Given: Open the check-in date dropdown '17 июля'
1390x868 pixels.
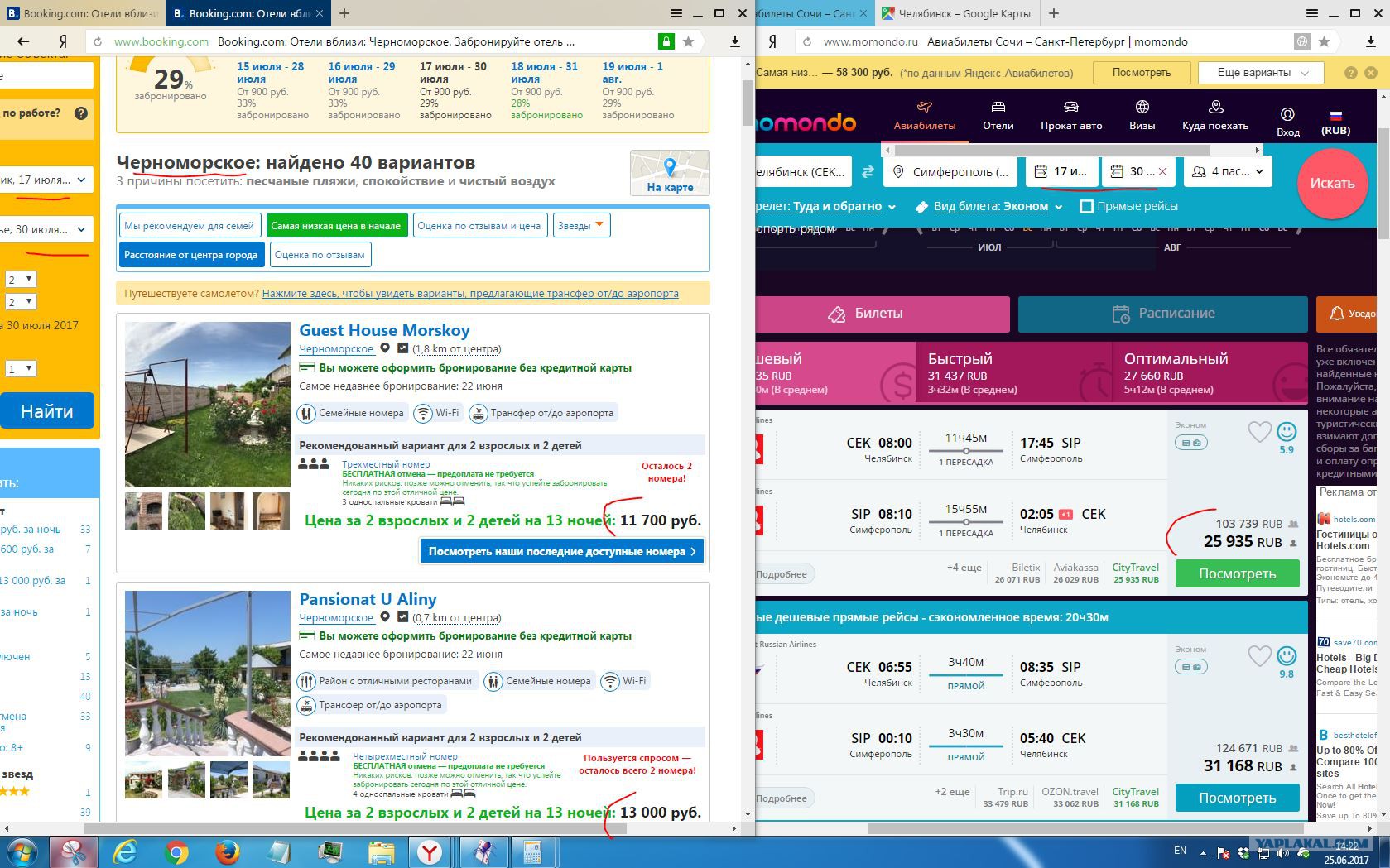Looking at the screenshot, I should coord(45,180).
